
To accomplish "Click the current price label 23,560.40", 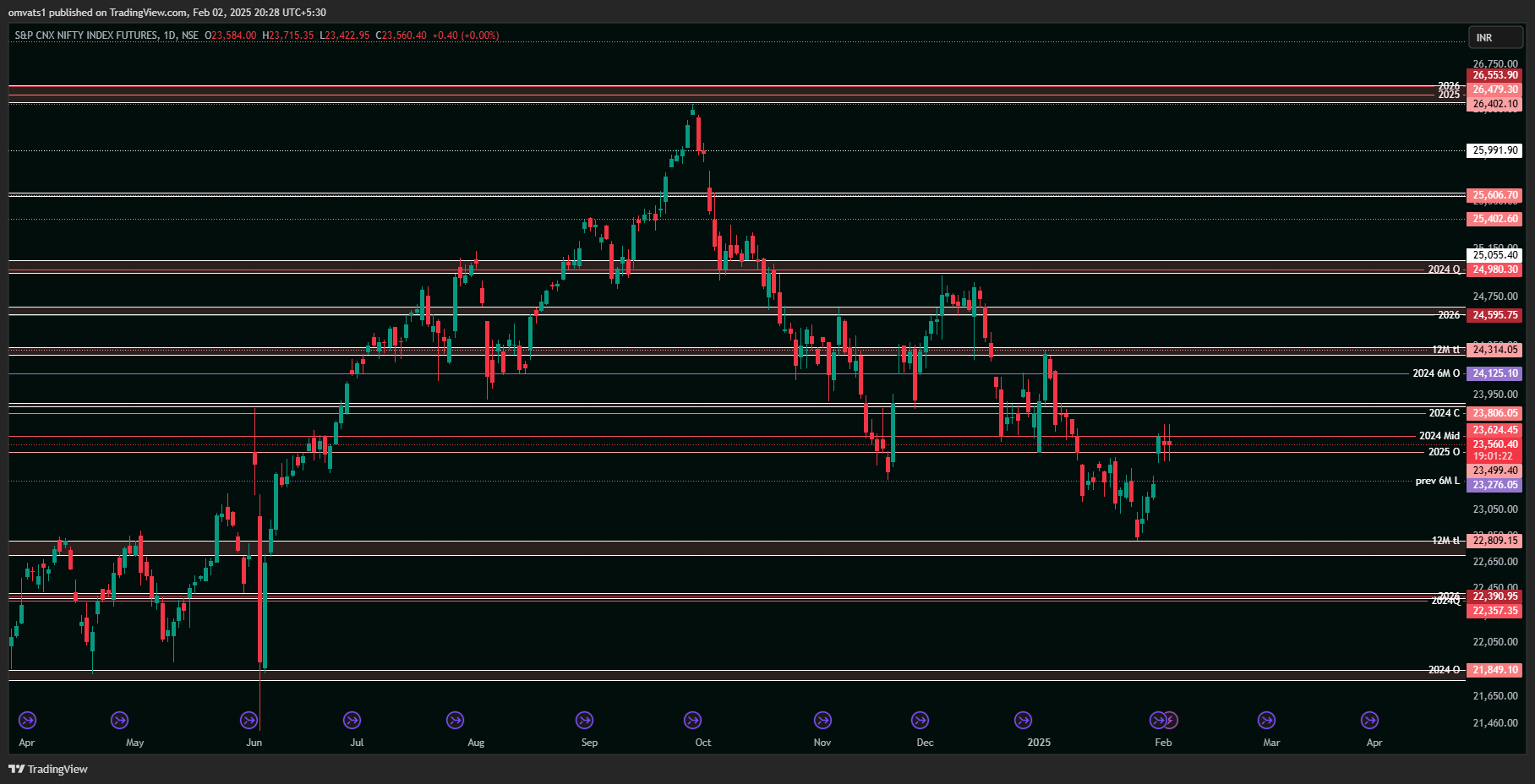I will tap(1494, 444).
